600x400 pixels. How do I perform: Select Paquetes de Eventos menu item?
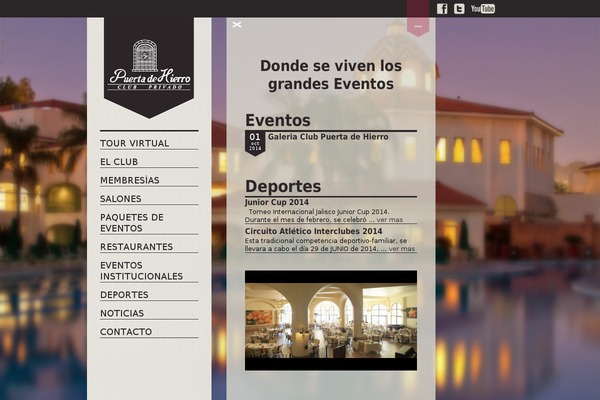[132, 223]
